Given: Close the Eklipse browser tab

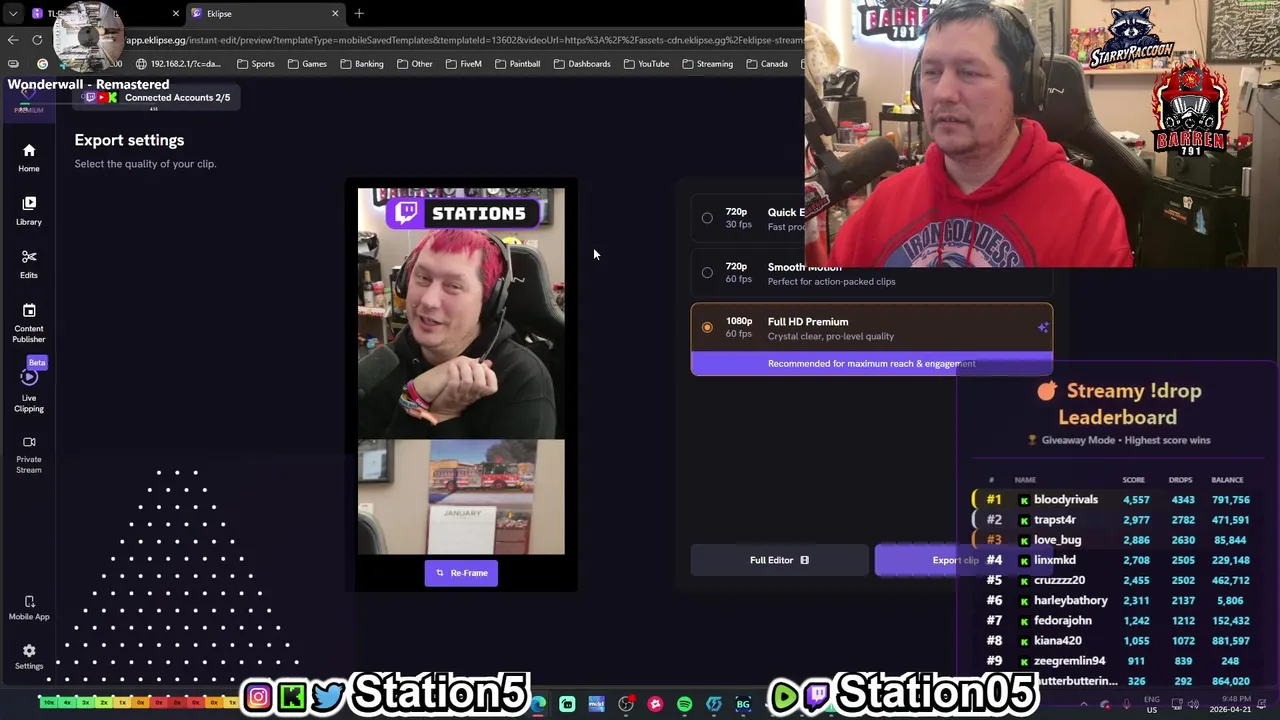Looking at the screenshot, I should (x=335, y=14).
